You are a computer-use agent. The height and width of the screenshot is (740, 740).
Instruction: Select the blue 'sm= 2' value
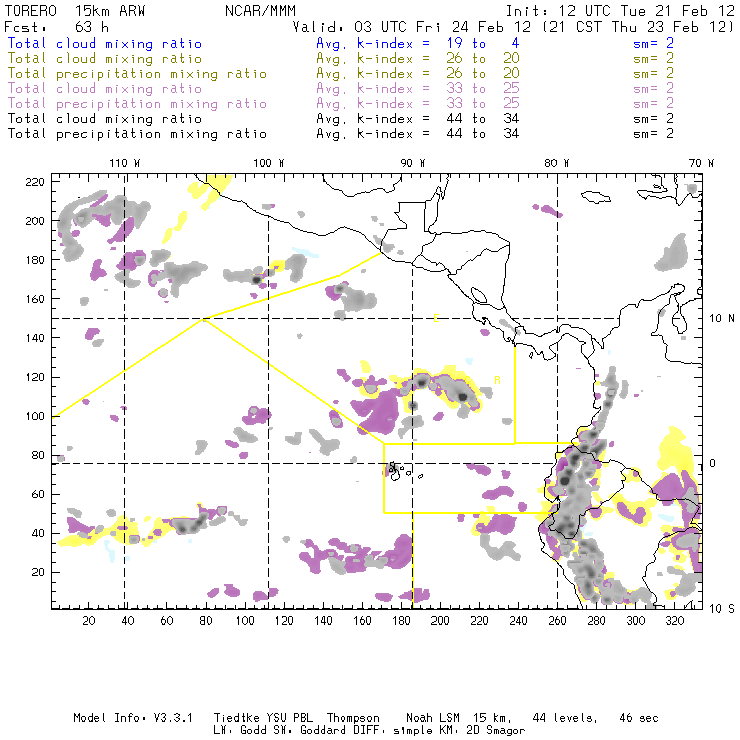[x=653, y=43]
